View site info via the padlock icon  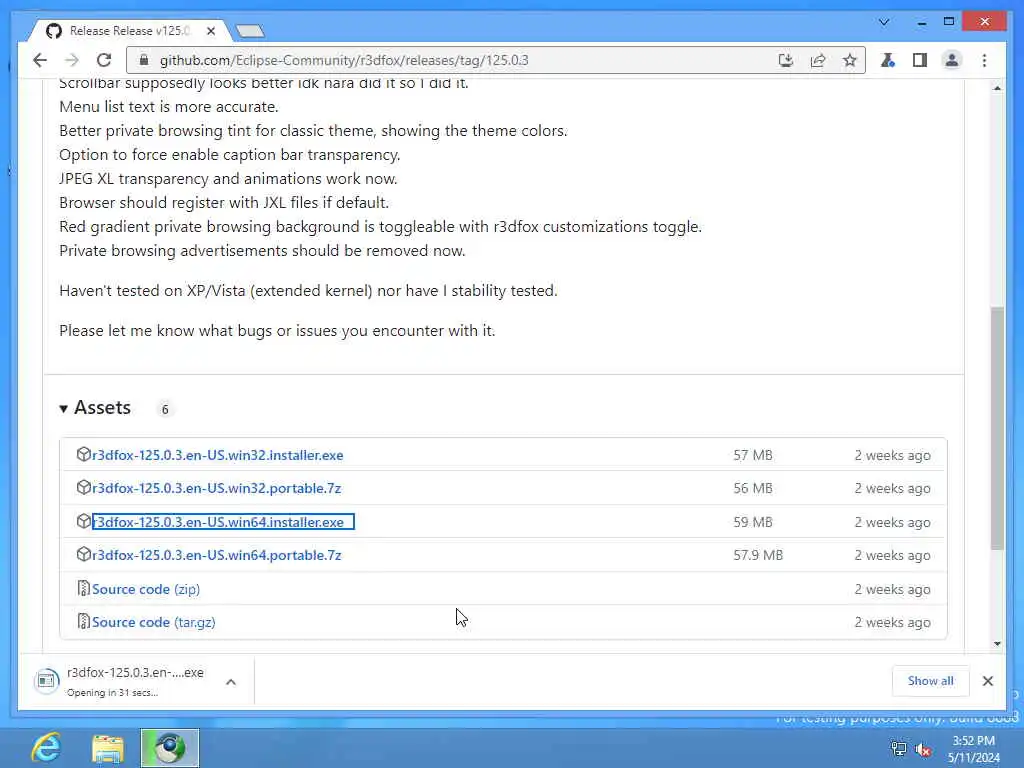144,60
